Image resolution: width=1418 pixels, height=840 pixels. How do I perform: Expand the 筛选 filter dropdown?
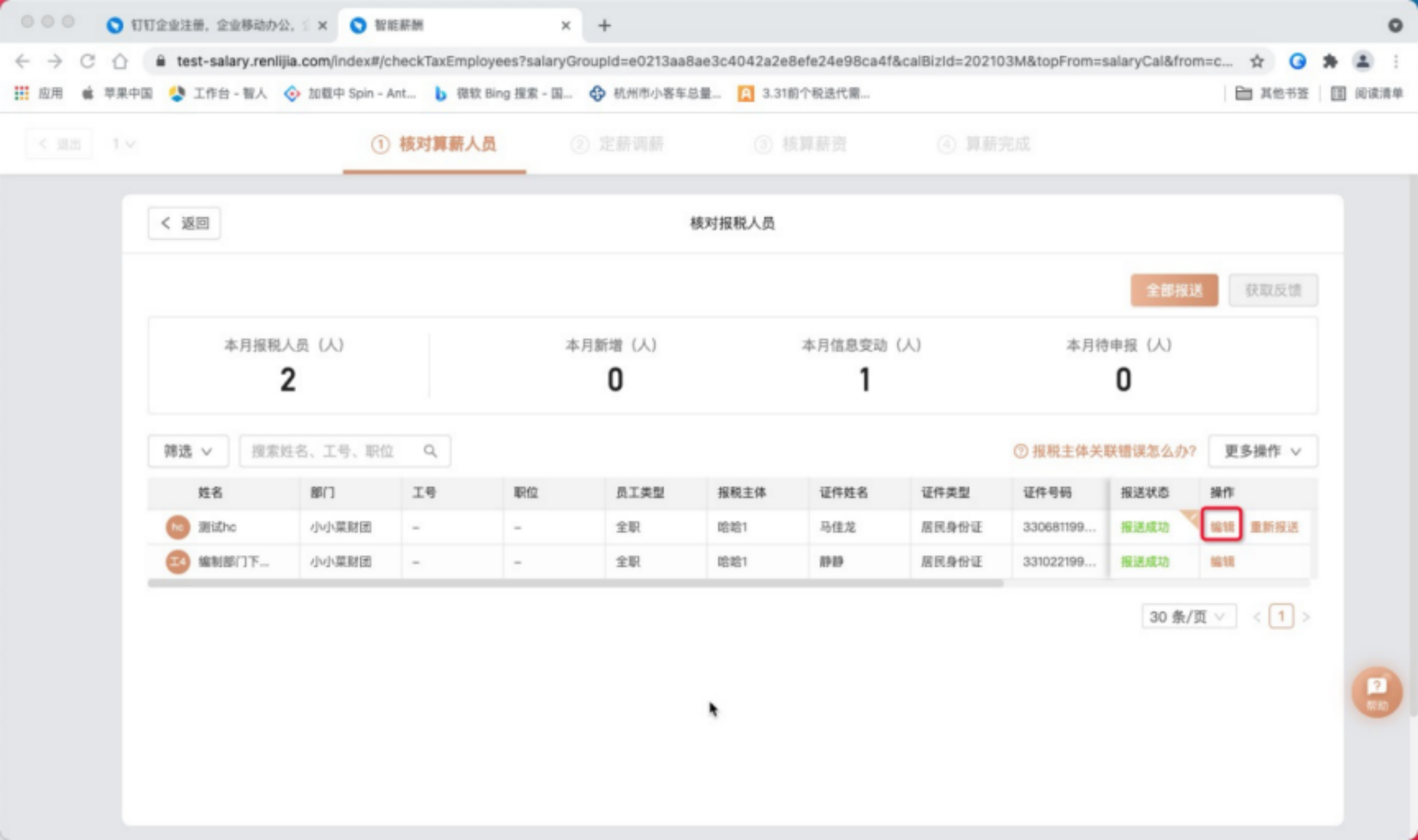click(x=188, y=451)
